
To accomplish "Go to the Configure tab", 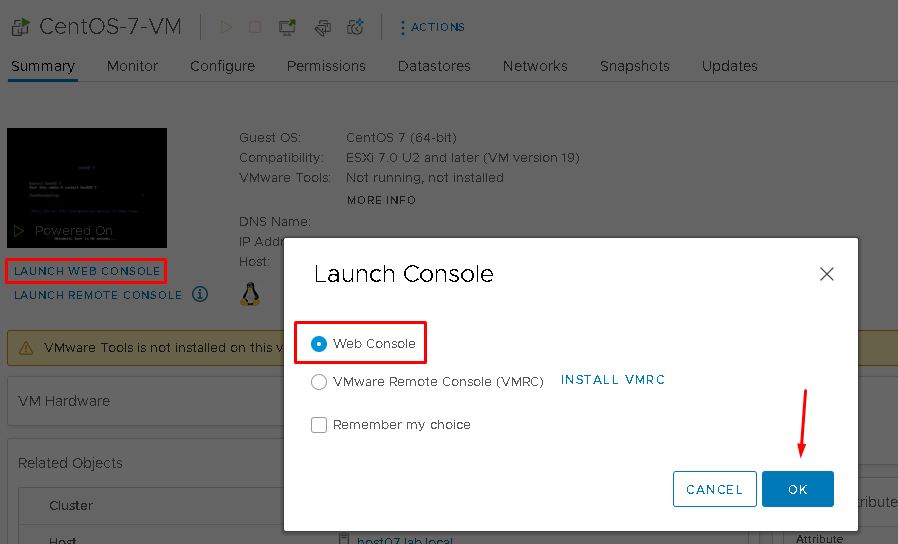I will (222, 66).
